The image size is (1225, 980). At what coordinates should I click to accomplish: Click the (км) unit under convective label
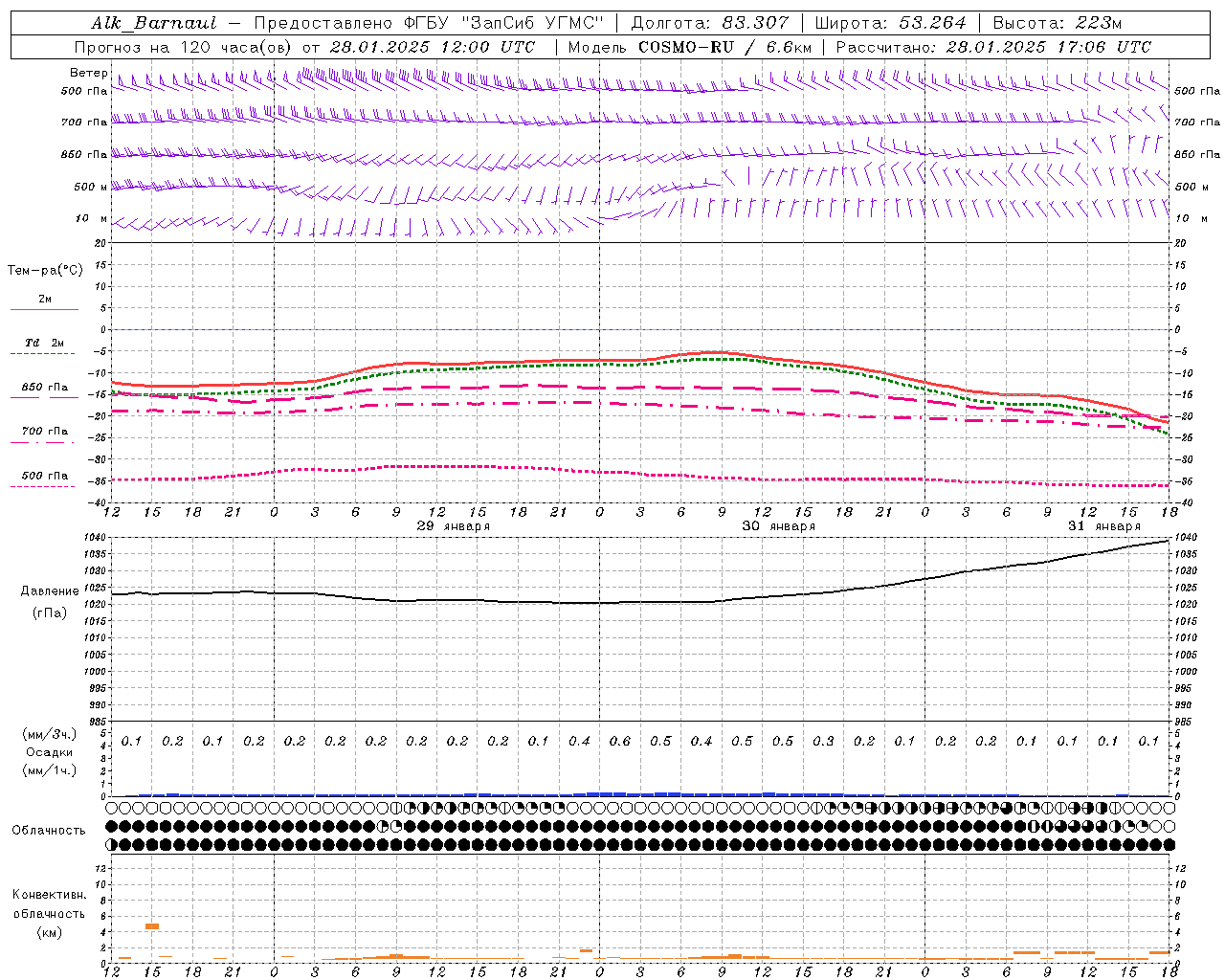tap(49, 932)
